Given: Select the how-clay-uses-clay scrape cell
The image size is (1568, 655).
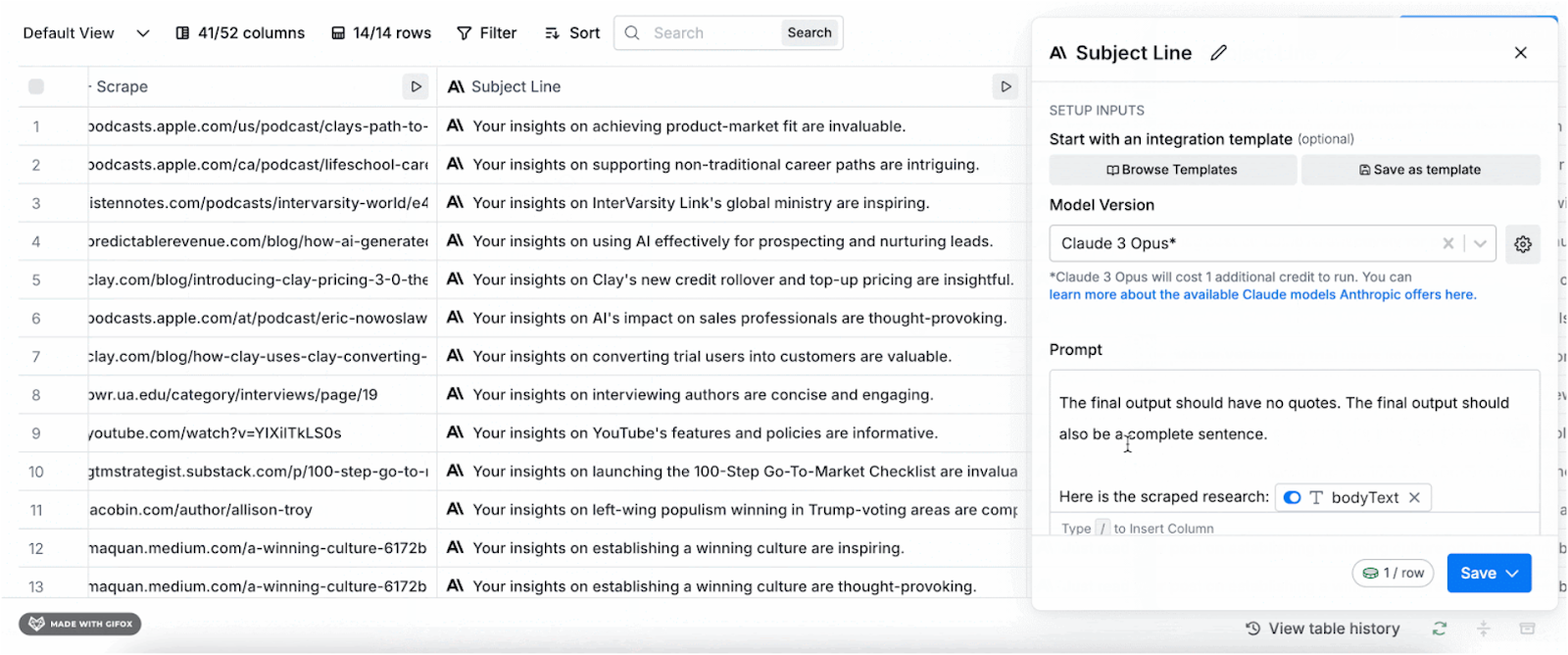Looking at the screenshot, I should (x=262, y=356).
